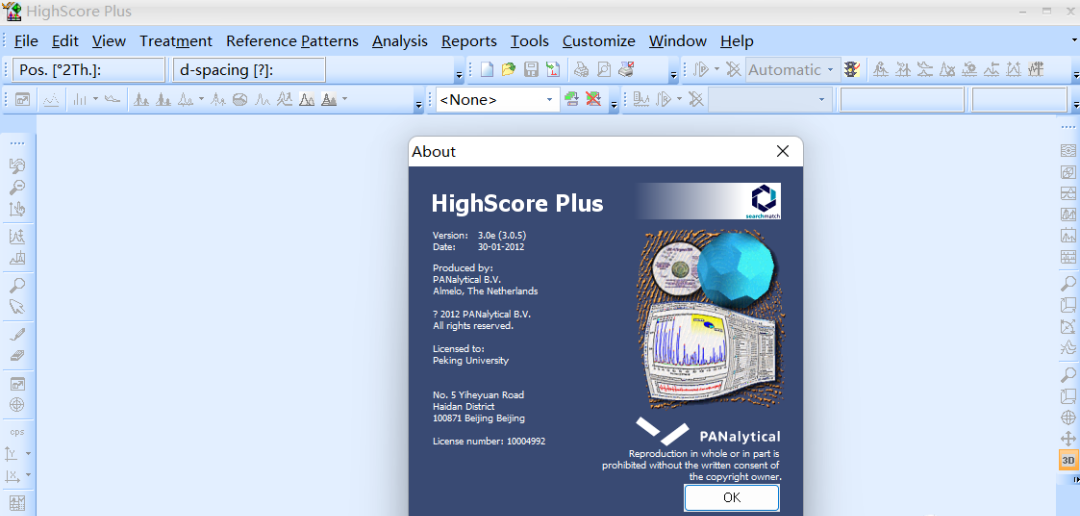Image resolution: width=1080 pixels, height=516 pixels.
Task: Select the eraser tool in left sidebar
Action: pos(17,355)
